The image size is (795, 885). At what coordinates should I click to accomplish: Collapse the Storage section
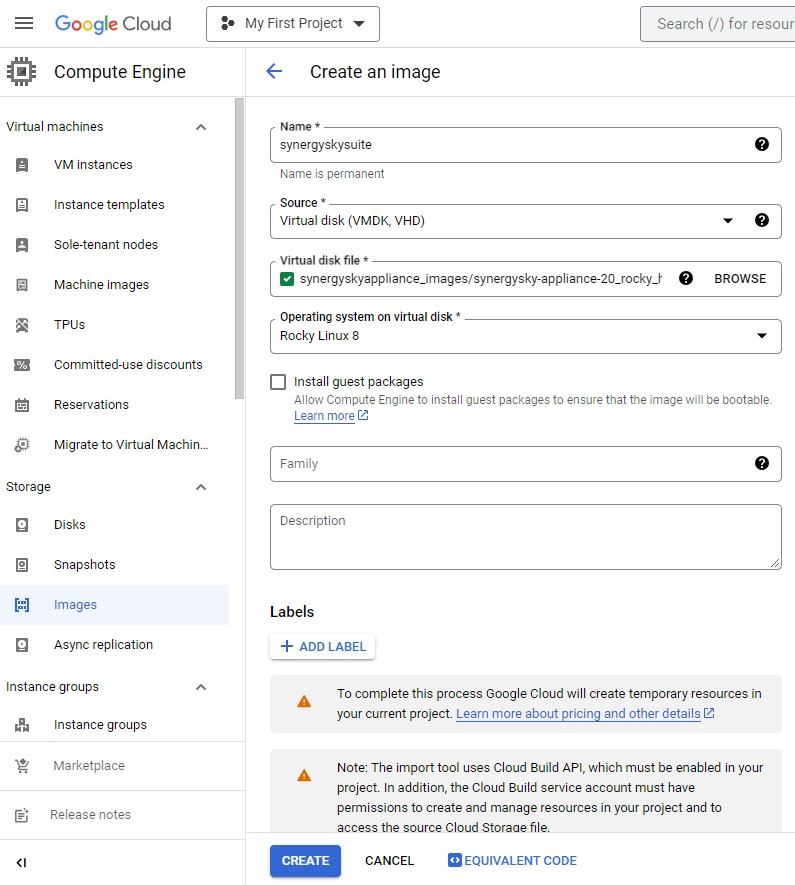[x=201, y=487]
